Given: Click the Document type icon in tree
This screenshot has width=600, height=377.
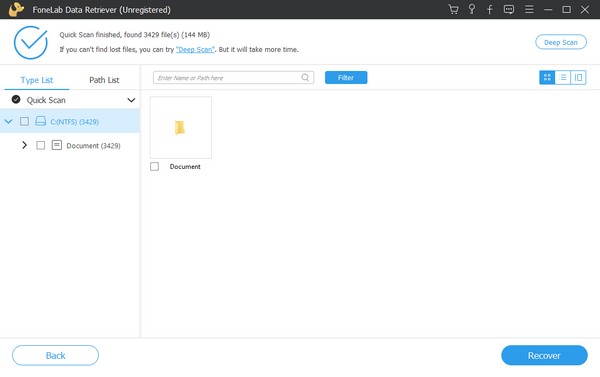Looking at the screenshot, I should point(57,145).
